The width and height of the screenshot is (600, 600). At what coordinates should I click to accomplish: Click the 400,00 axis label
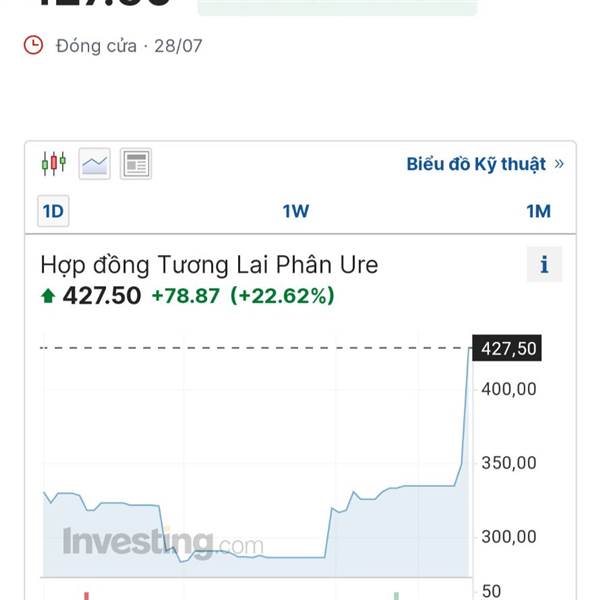click(509, 390)
